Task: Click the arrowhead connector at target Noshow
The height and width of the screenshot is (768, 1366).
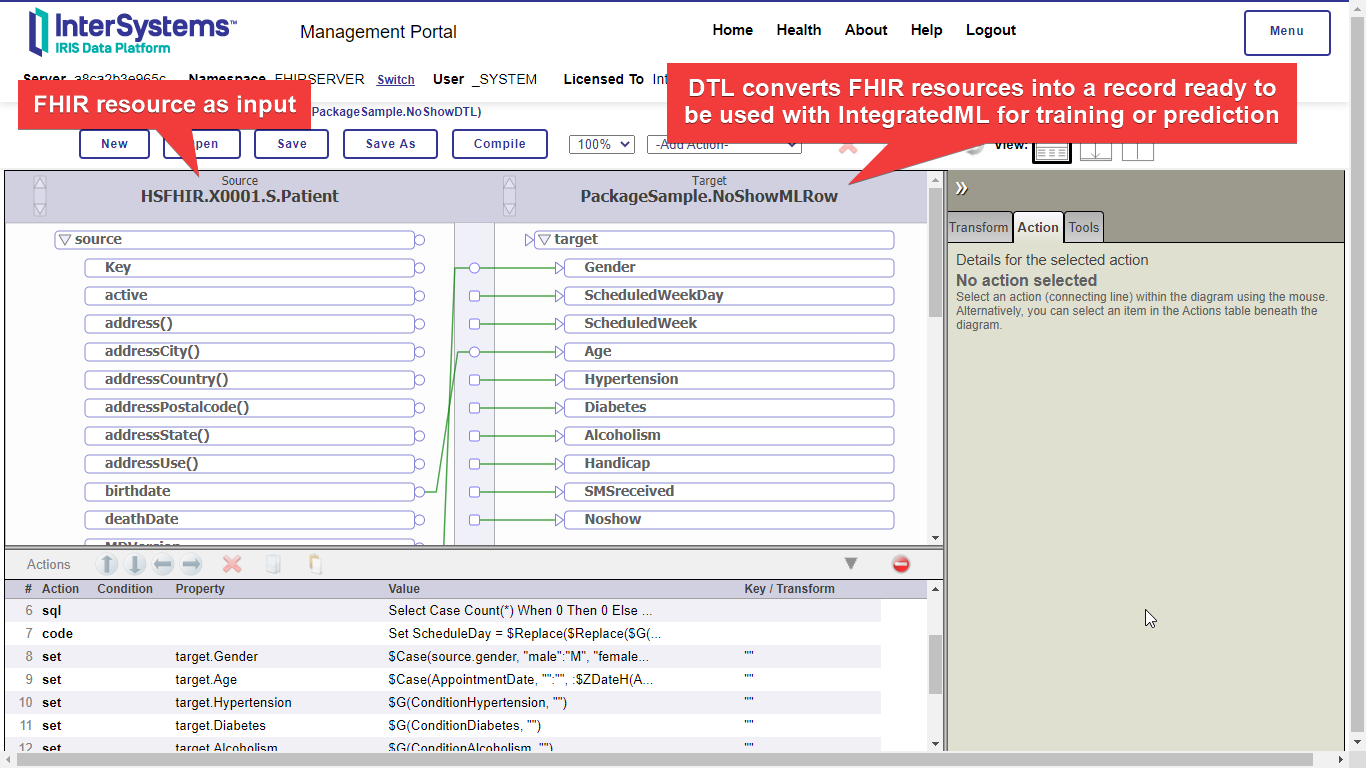Action: (x=560, y=519)
